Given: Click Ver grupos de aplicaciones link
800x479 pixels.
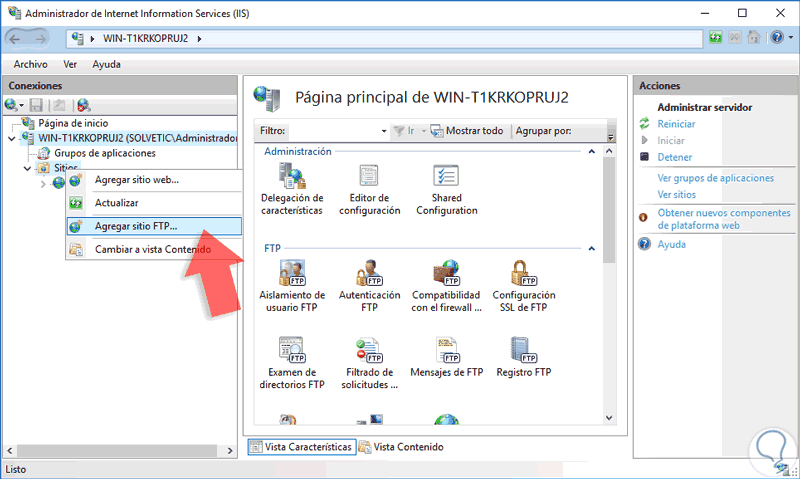Looking at the screenshot, I should (715, 178).
